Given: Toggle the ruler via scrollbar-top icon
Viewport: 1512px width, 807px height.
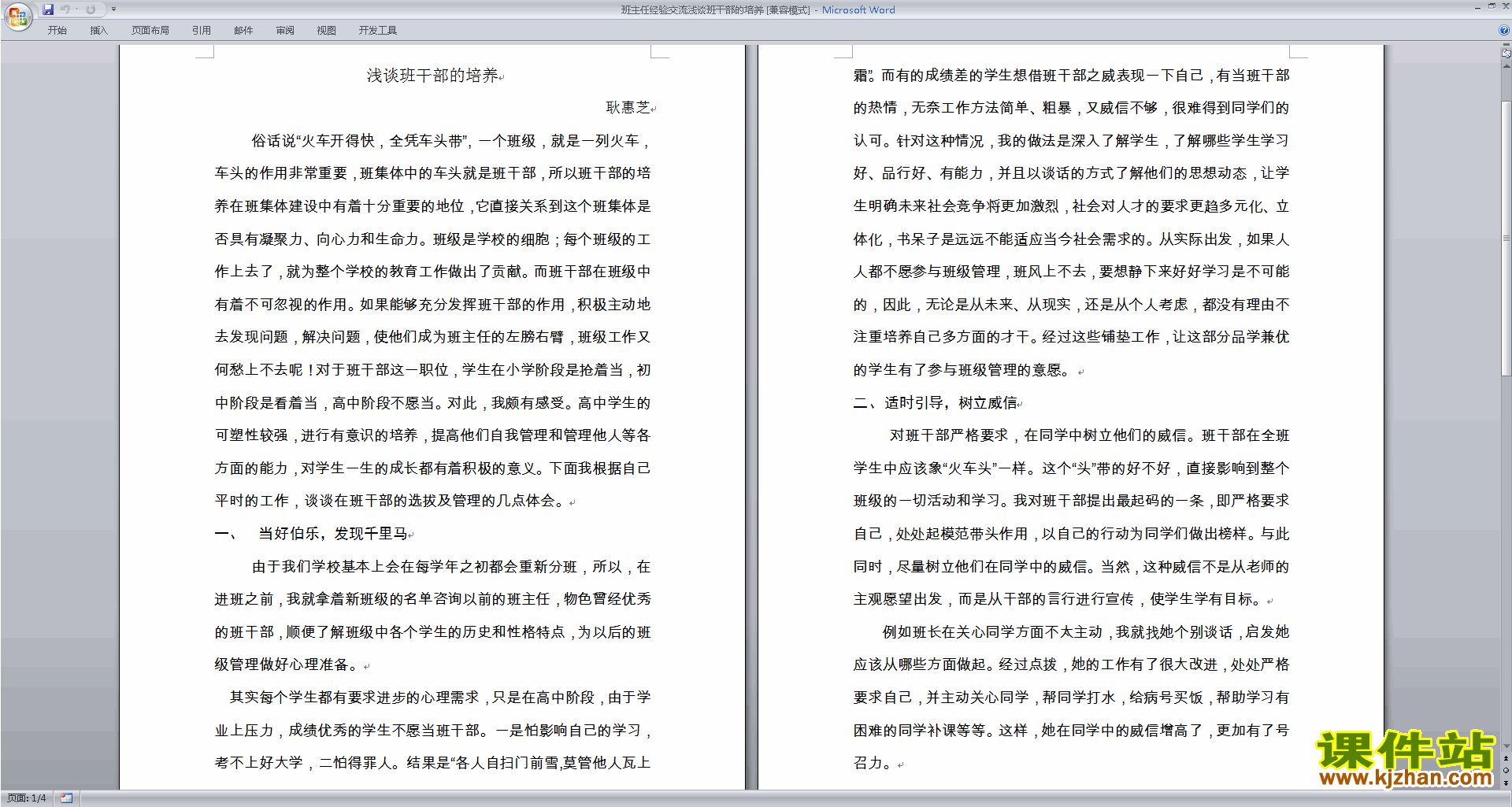Looking at the screenshot, I should [1506, 54].
